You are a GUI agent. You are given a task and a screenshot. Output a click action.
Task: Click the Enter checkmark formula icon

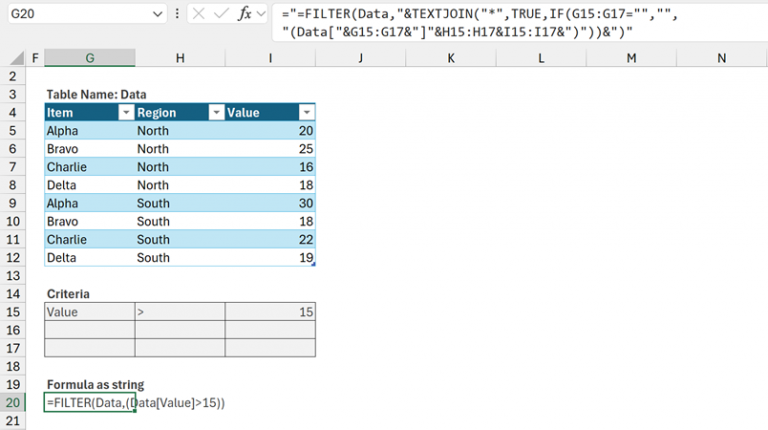[x=220, y=15]
